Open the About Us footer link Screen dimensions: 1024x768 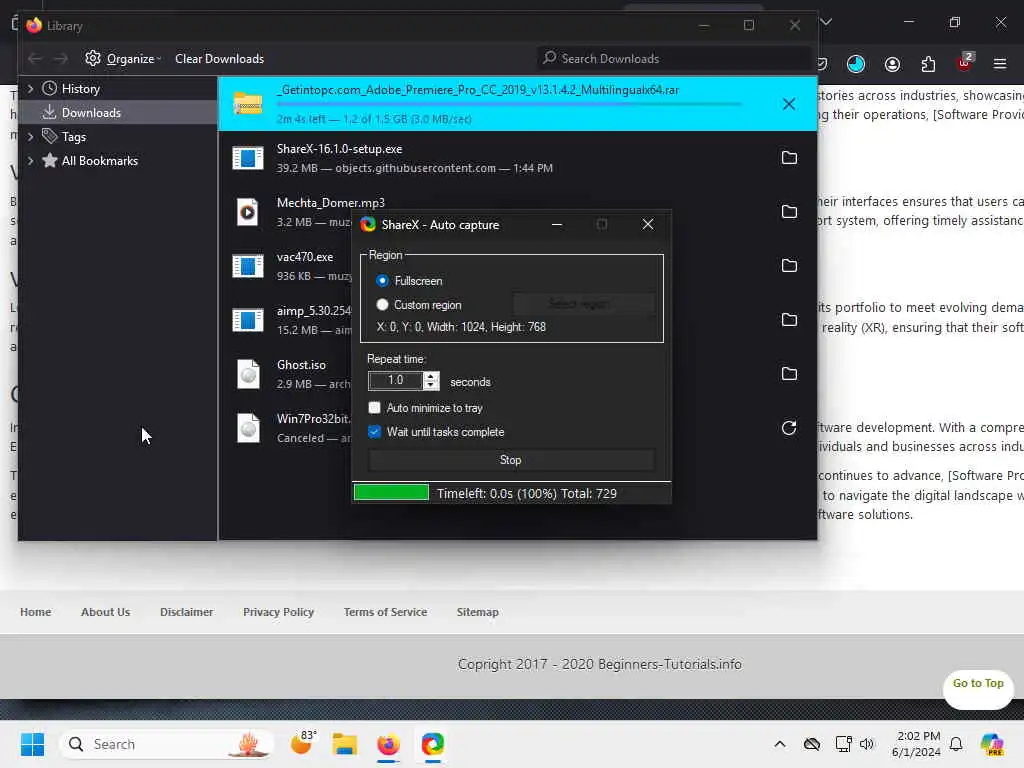point(105,612)
